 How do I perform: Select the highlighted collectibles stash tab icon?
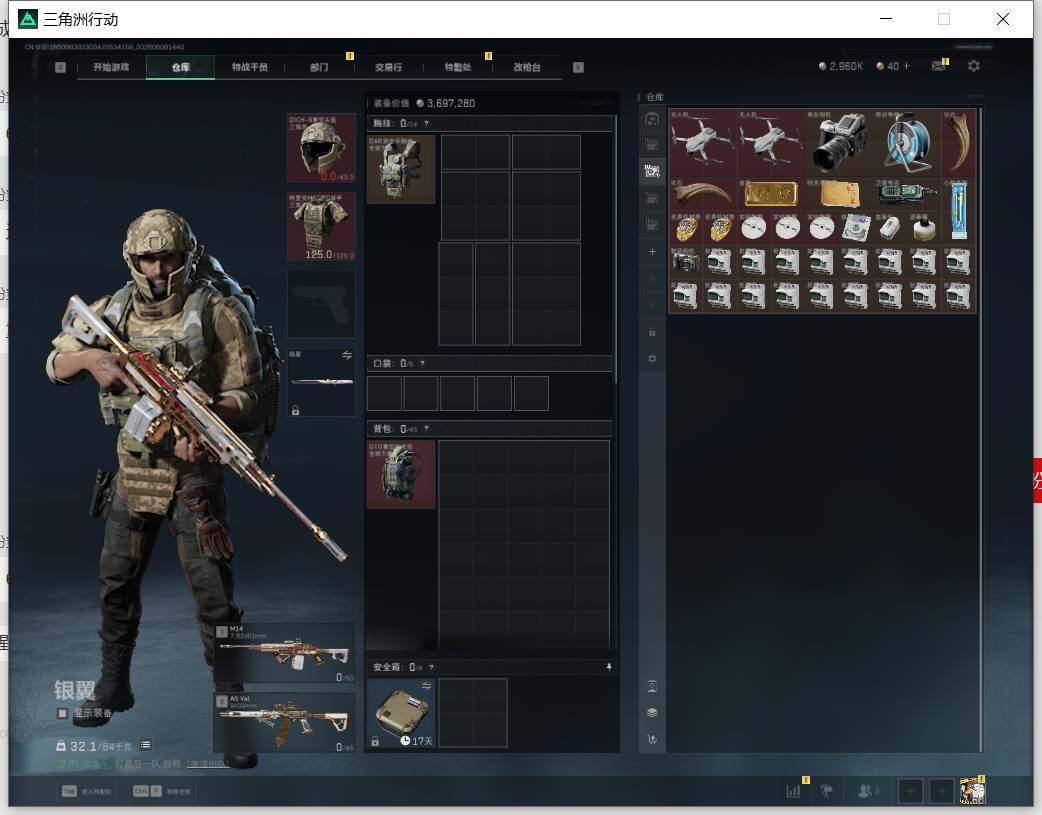pyautogui.click(x=653, y=171)
